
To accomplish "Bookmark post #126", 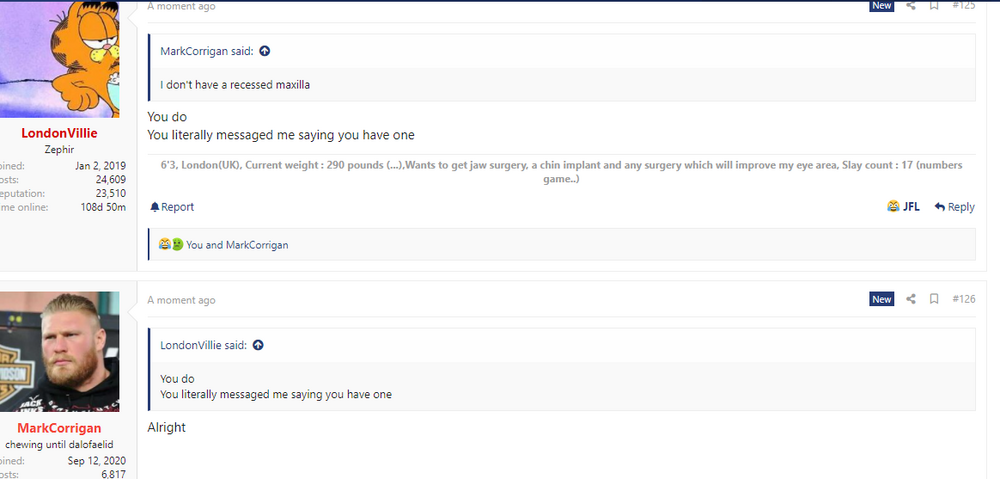I will (934, 299).
